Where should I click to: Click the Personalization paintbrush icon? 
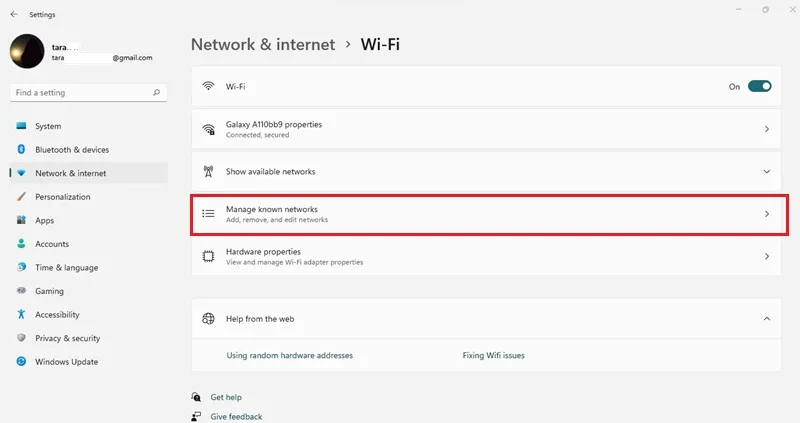pyautogui.click(x=21, y=196)
